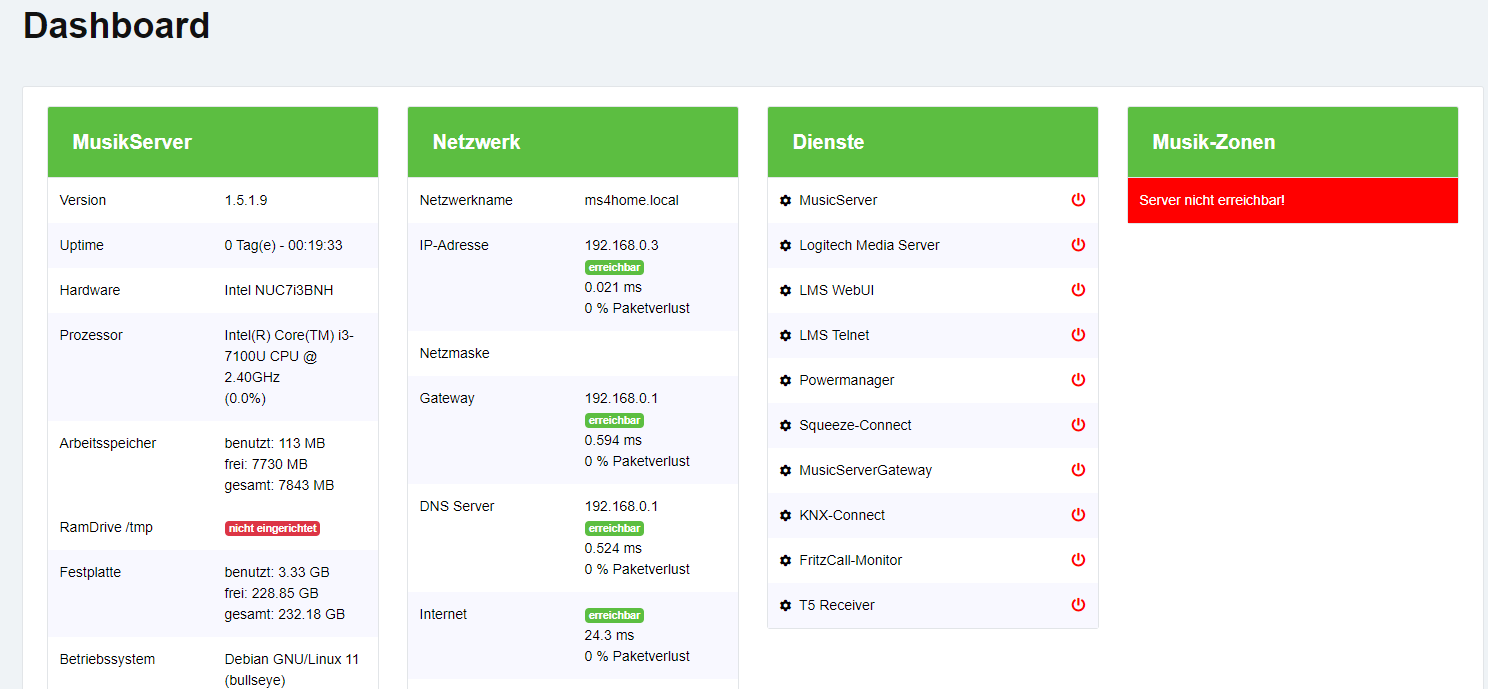Image resolution: width=1488 pixels, height=689 pixels.
Task: Open the KNX-Connect gear icon
Action: pos(785,515)
